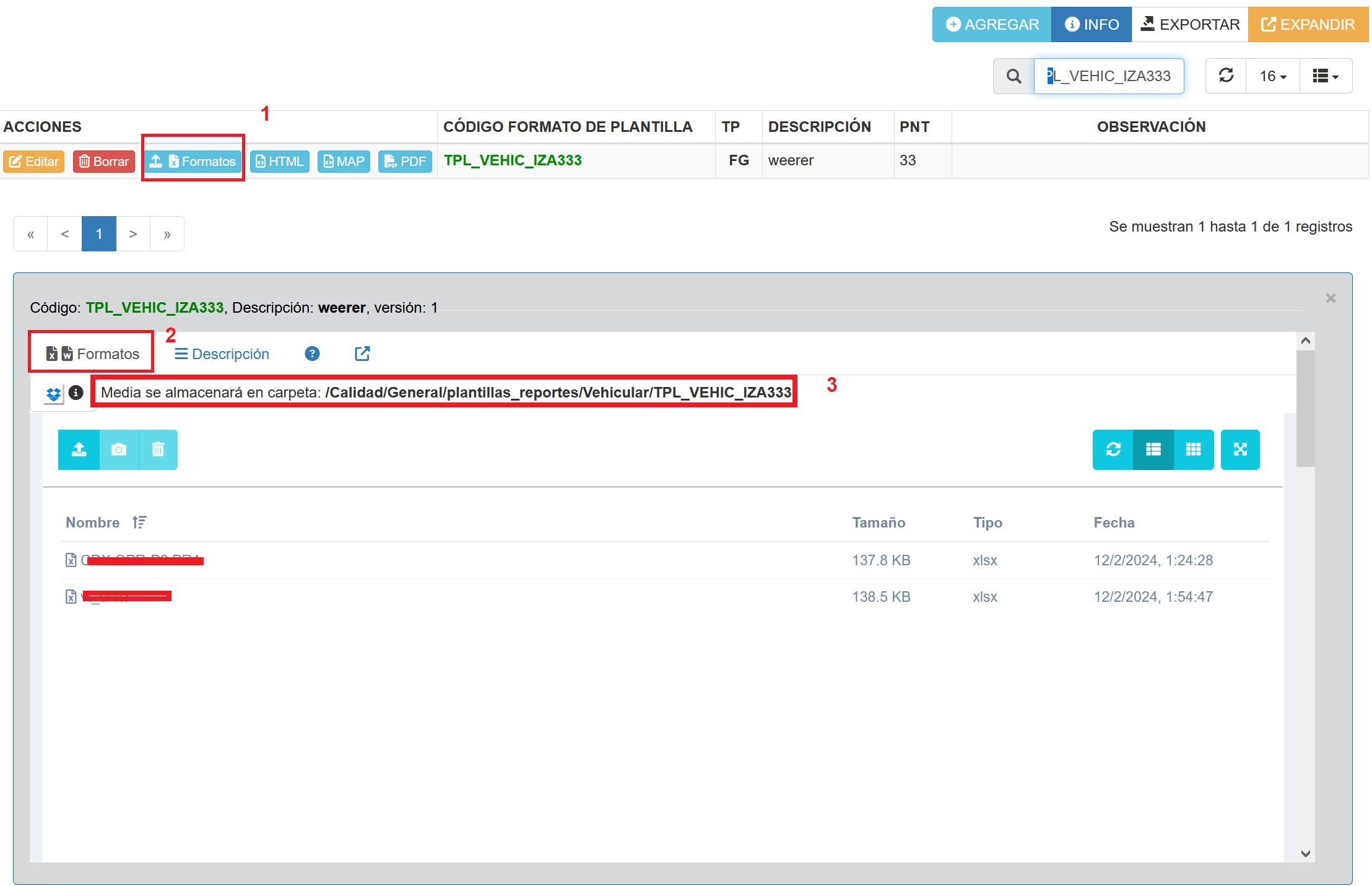Screen dimensions: 1372x886
Task: Switch to the Descripción tab
Action: pyautogui.click(x=222, y=354)
